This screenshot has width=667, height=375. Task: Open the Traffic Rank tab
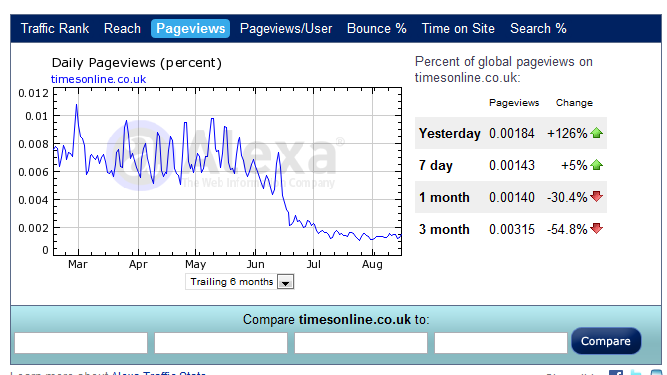pos(55,28)
